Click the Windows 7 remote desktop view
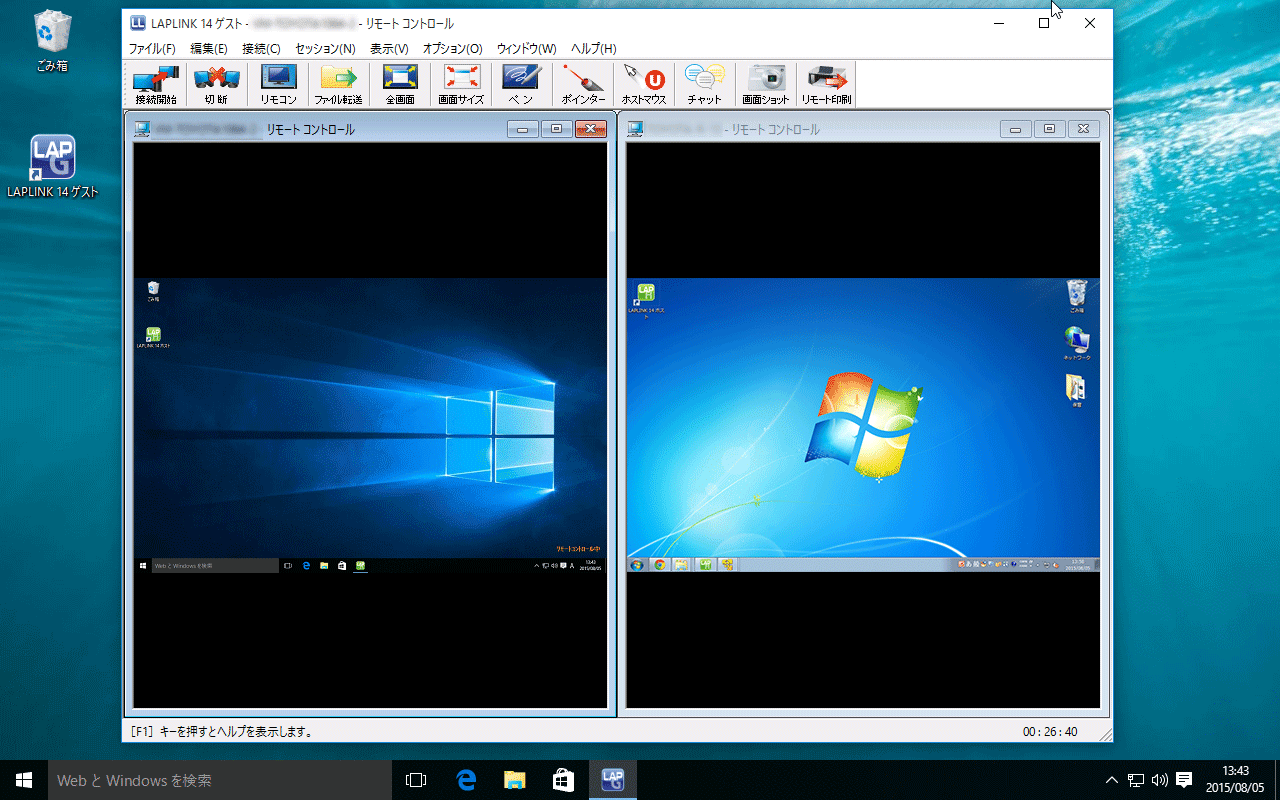Image resolution: width=1280 pixels, height=800 pixels. 862,420
